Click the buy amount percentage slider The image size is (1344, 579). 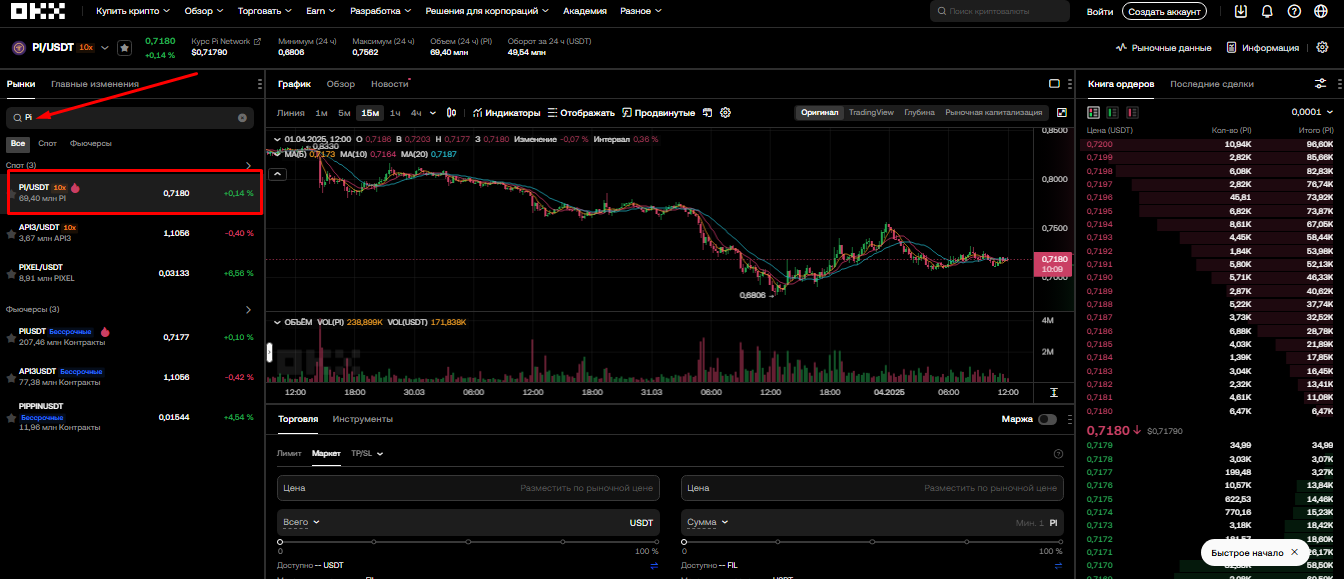[x=469, y=541]
